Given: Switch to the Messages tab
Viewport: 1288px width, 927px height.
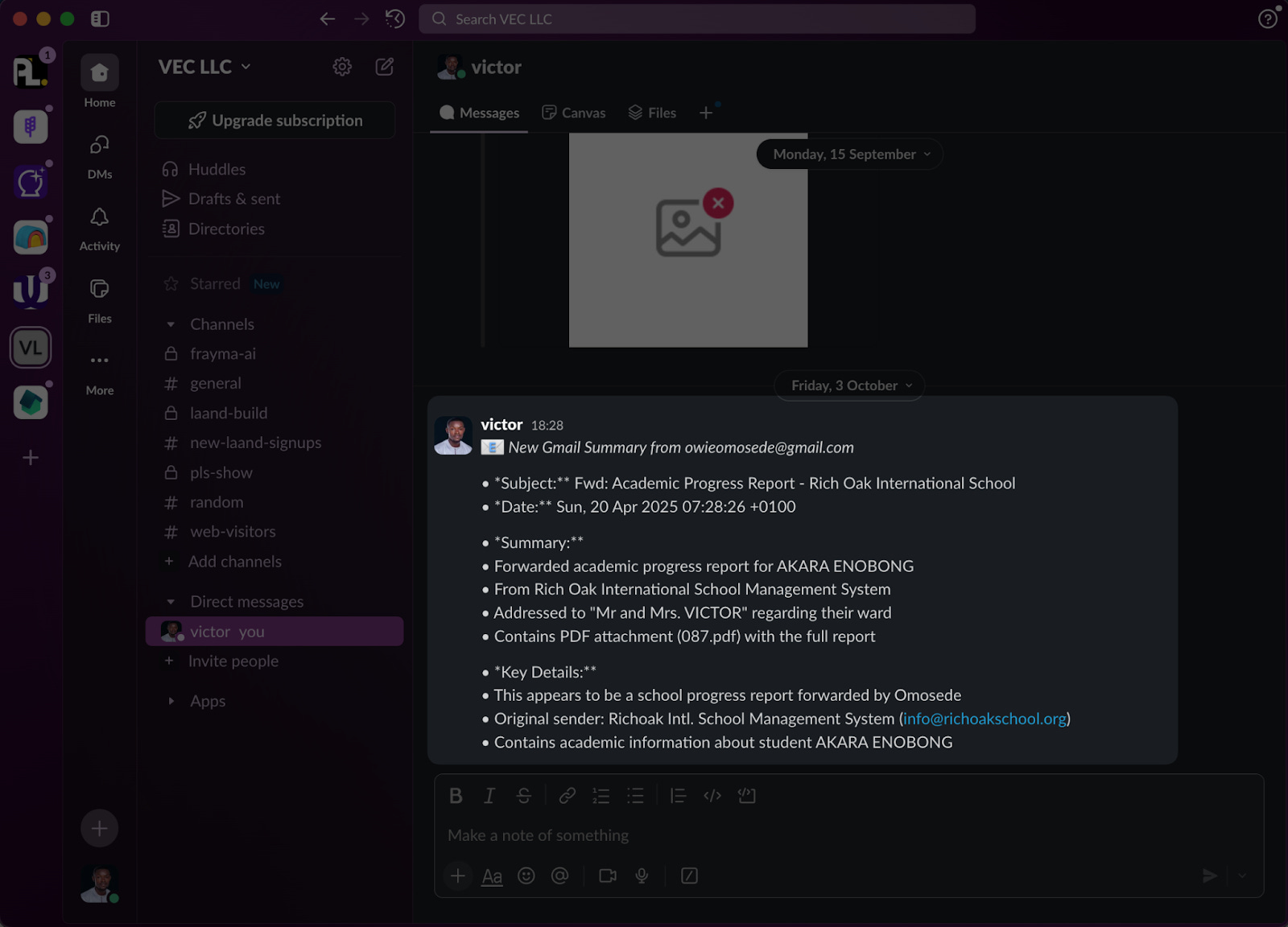Looking at the screenshot, I should tap(479, 113).
